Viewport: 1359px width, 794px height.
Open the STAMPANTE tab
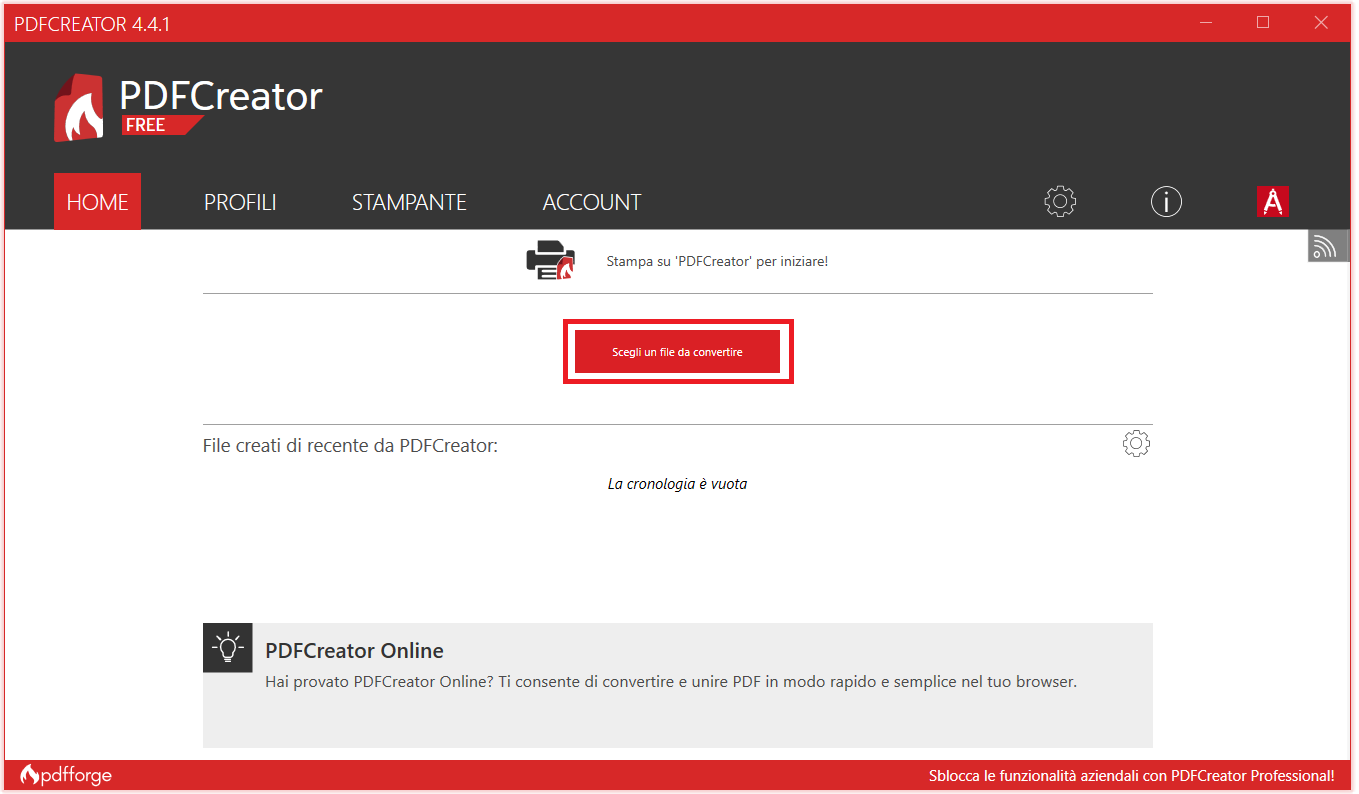coord(408,201)
